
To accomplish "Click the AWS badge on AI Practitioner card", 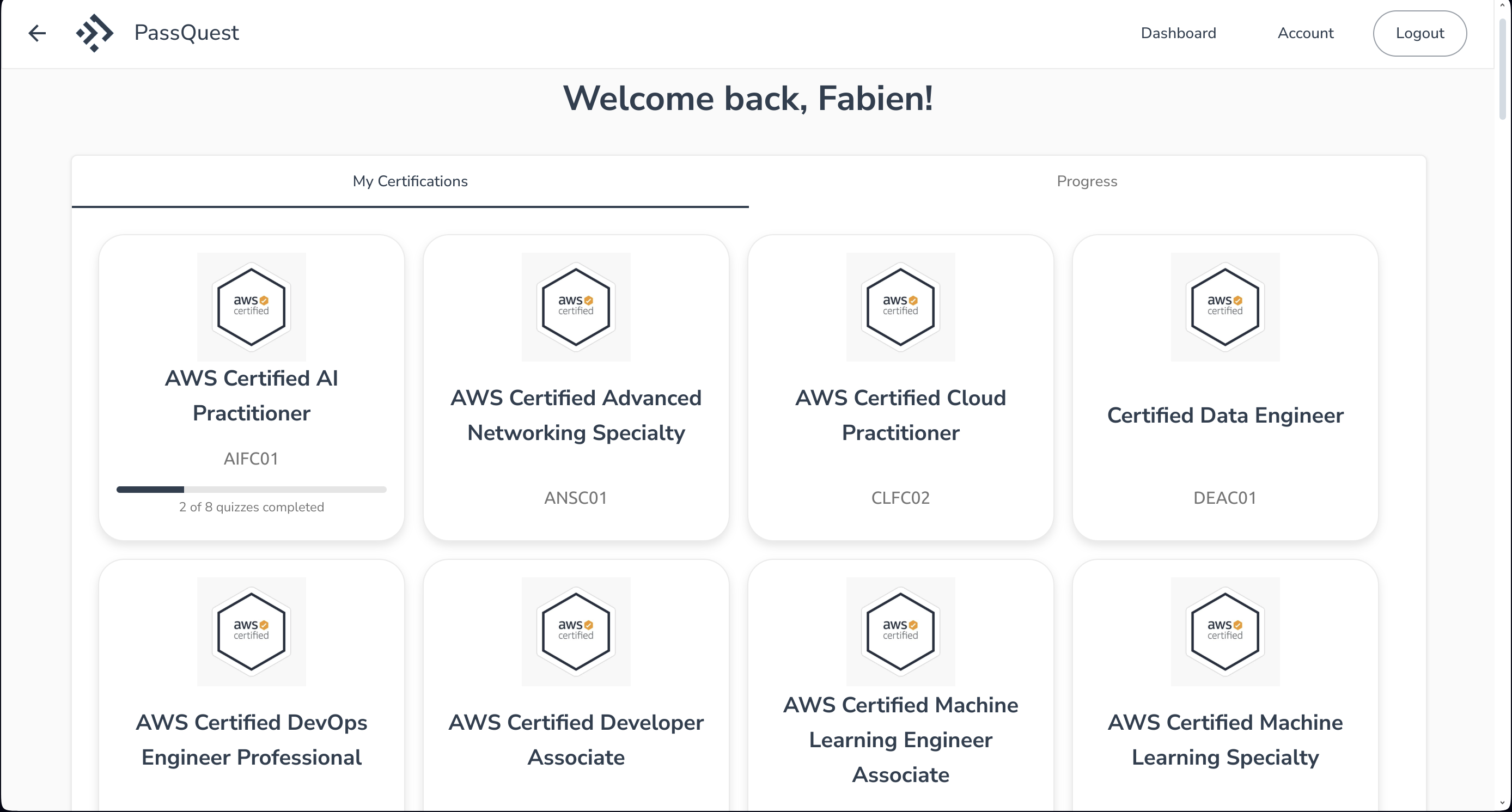I will click(251, 307).
